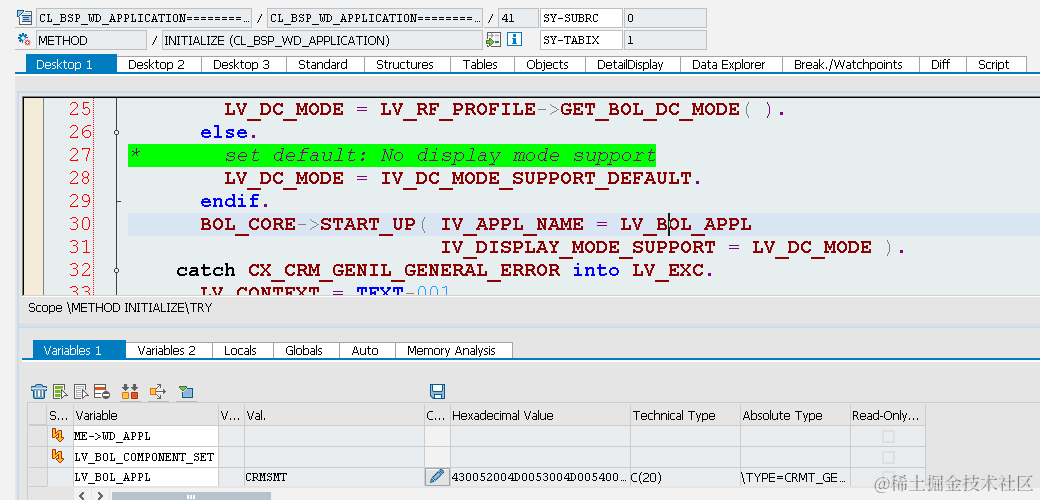Click the fold marker at line 29 endif

click(x=117, y=200)
